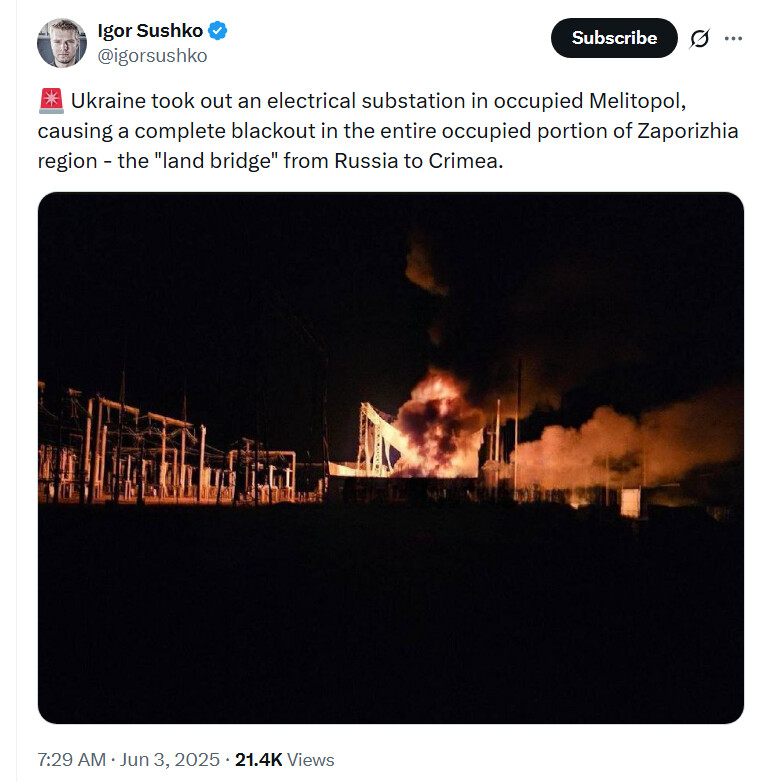
Task: Open the Grok explain-post icon
Action: click(x=699, y=38)
